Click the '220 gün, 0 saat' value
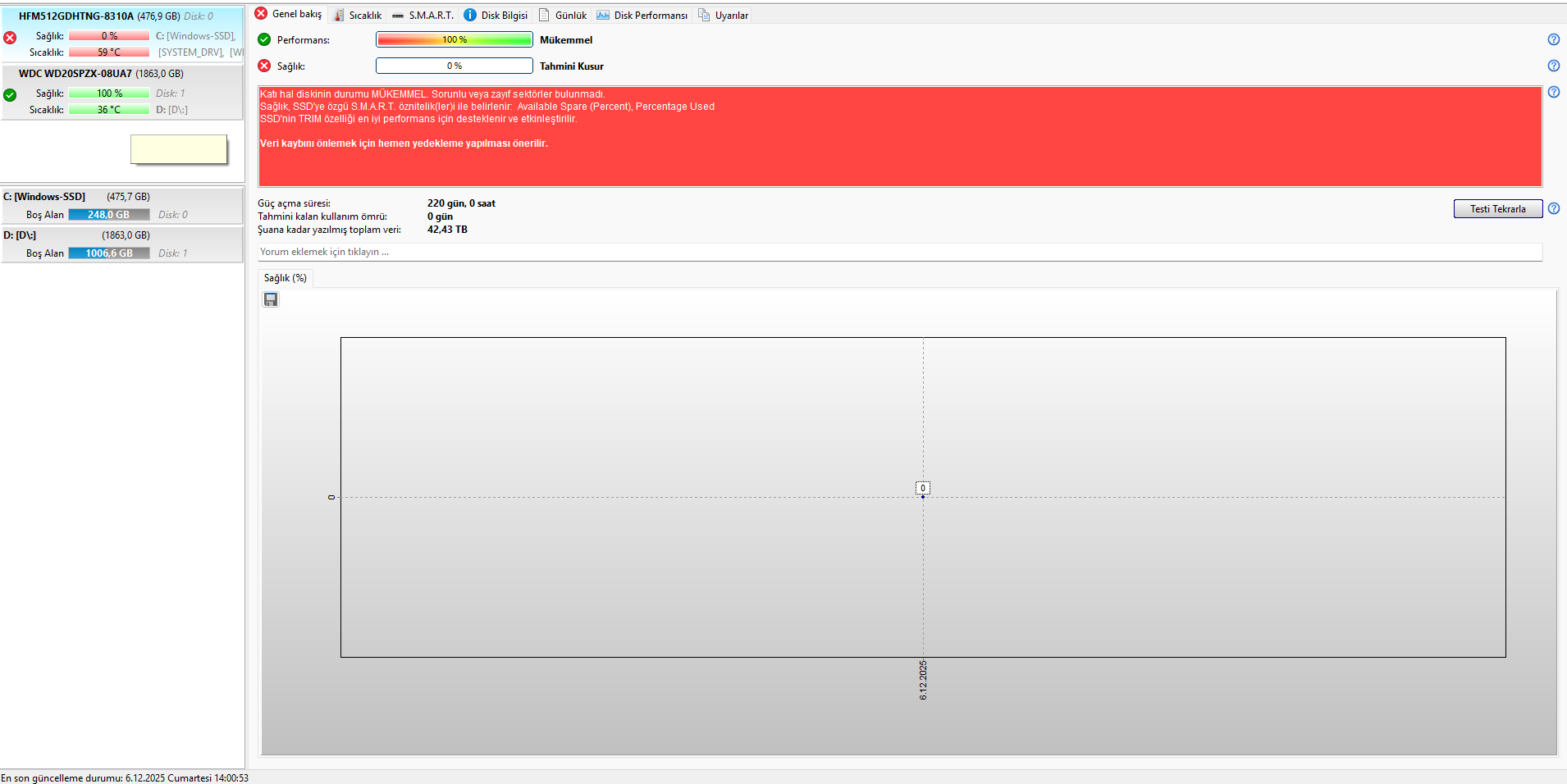This screenshot has height=784, width=1567. (x=461, y=203)
